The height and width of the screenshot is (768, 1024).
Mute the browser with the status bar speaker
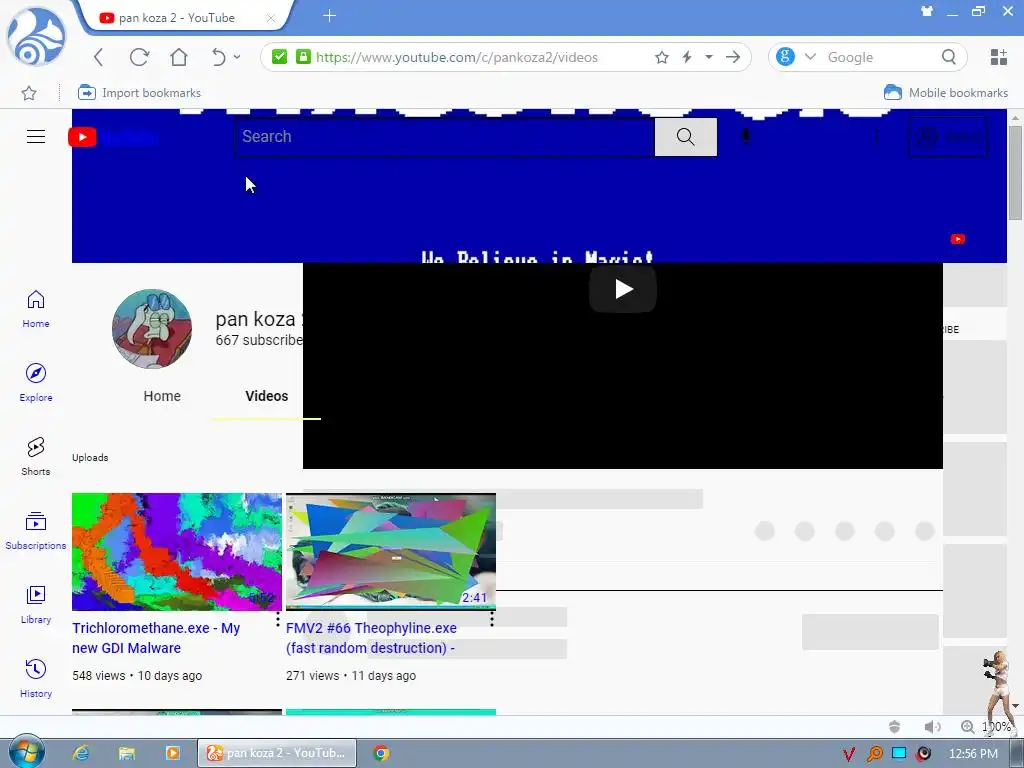pyautogui.click(x=933, y=726)
